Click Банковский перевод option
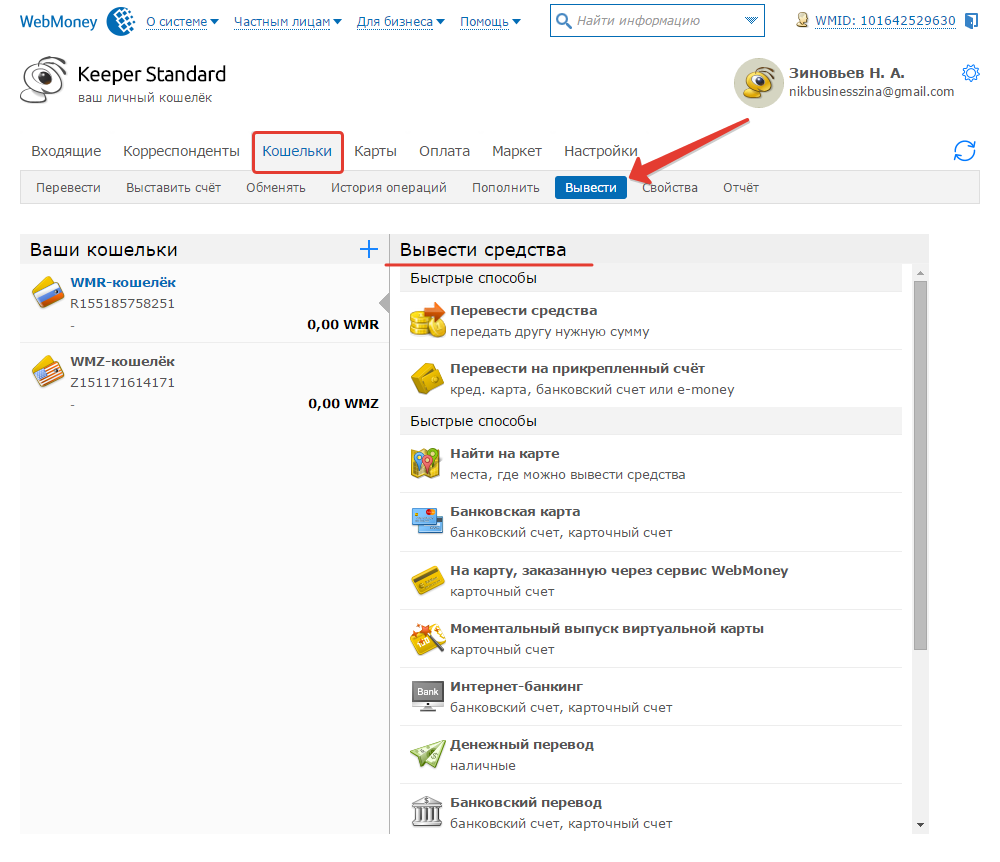1000x862 pixels. (651, 809)
